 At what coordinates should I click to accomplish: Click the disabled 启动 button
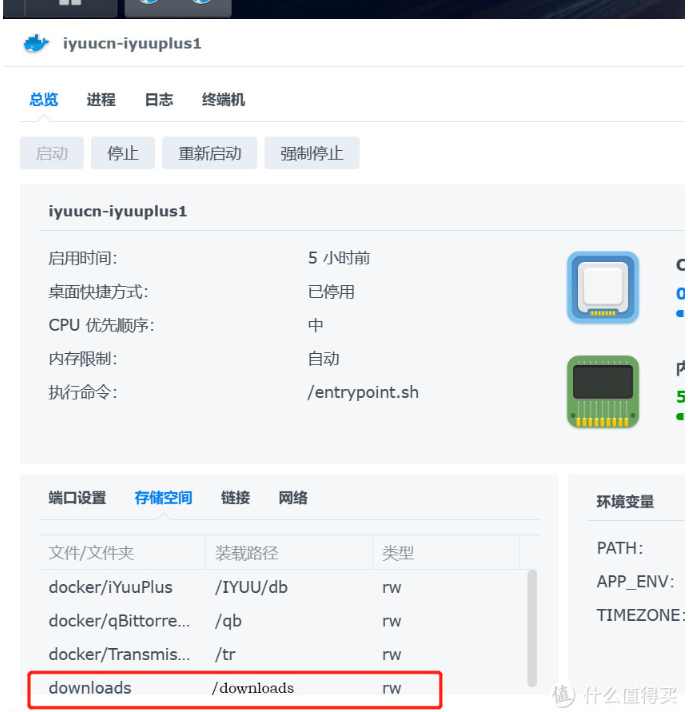(x=52, y=153)
